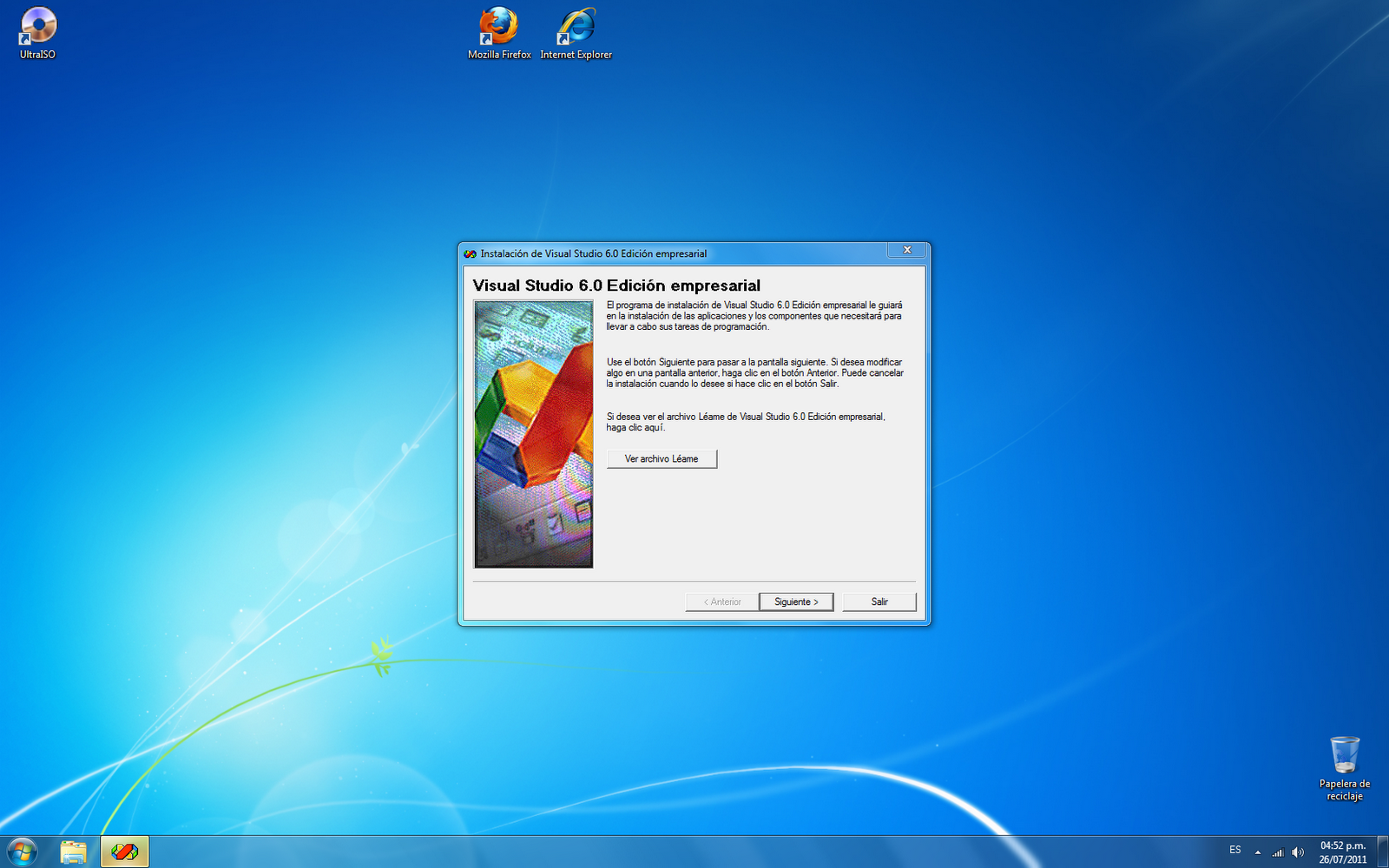Click the title bar text 'Instalación de Visual Studio 6.0'

[x=594, y=253]
